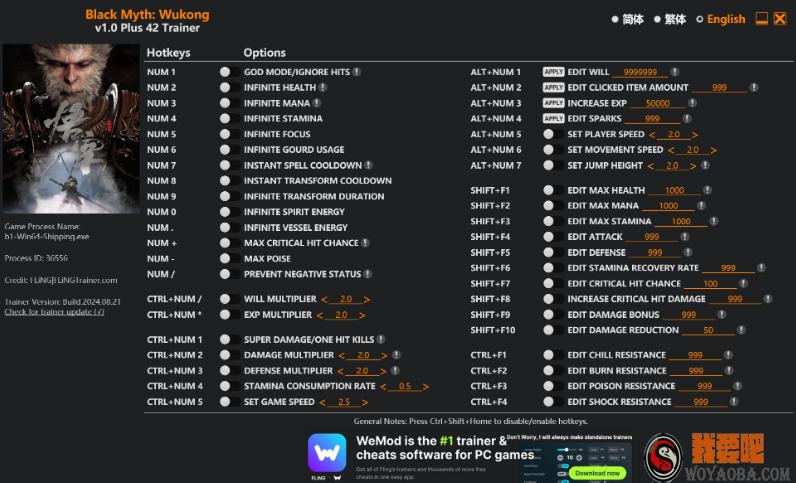Click the info icon next to Infinite Health
Screen dimensions: 796x483
pos(325,88)
